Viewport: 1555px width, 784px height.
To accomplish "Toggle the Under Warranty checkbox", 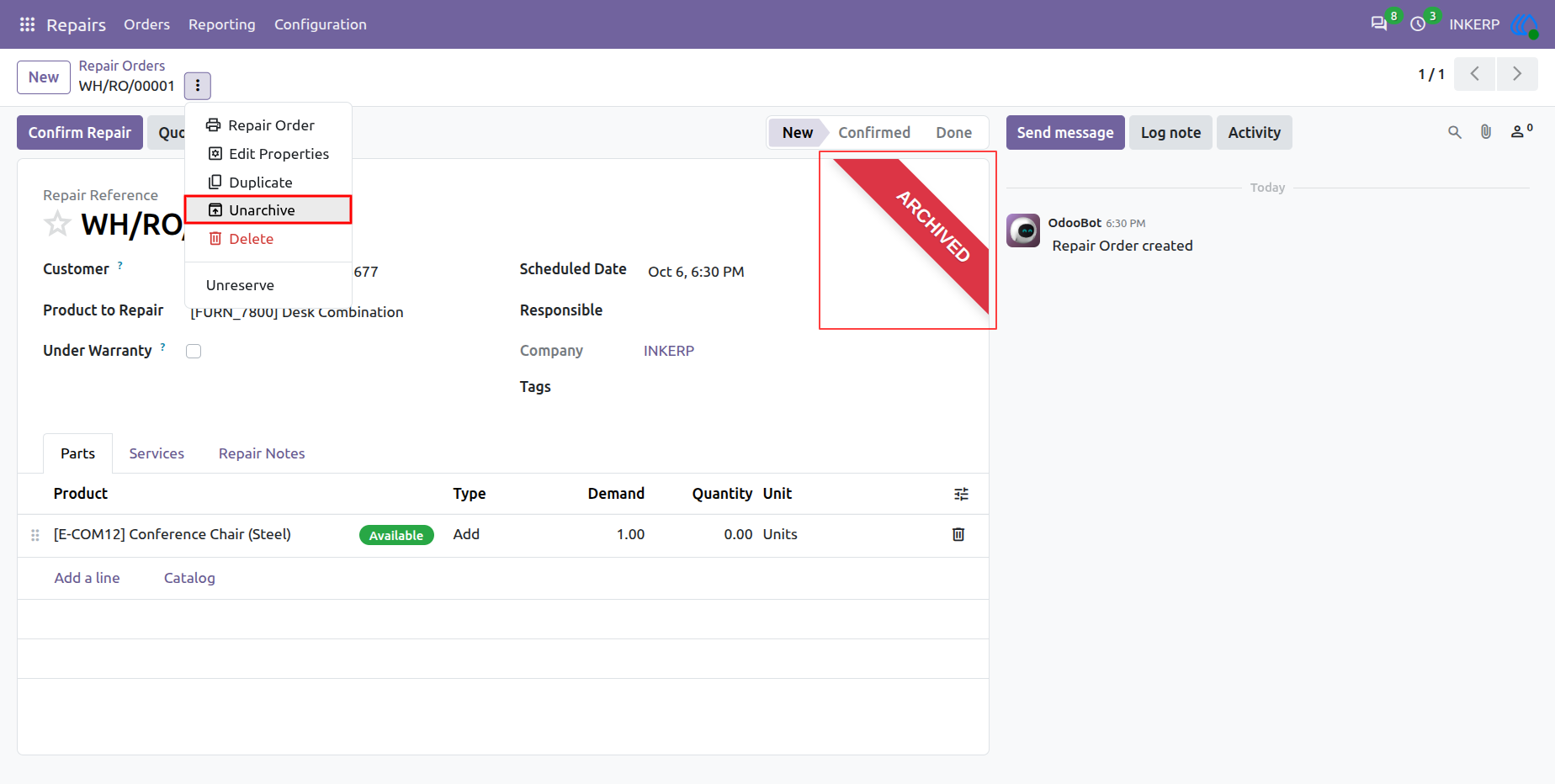I will click(x=194, y=351).
